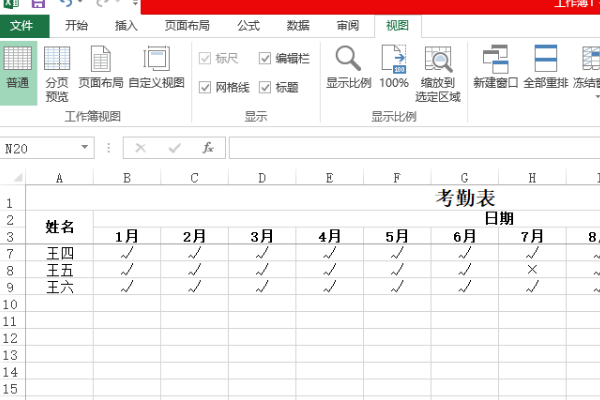Arrange All windows (全部重排)
Screen dimensions: 600x400
(x=546, y=67)
